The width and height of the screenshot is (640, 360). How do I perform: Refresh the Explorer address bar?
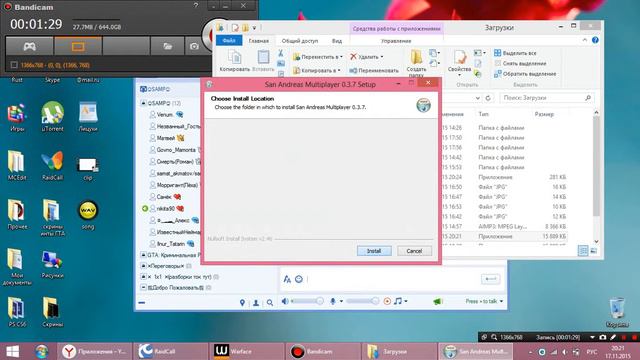(488, 98)
